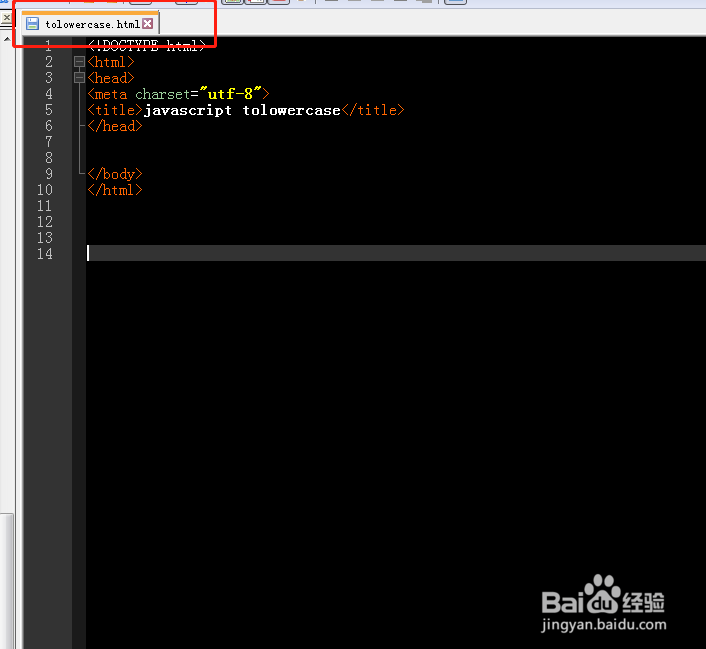Click the word javascript in the title
706x649 pixels.
(188, 110)
